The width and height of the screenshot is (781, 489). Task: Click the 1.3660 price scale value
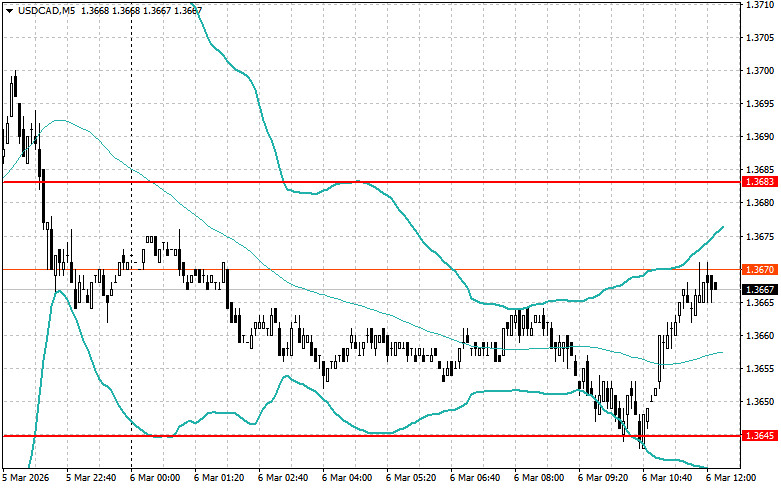pyautogui.click(x=761, y=335)
